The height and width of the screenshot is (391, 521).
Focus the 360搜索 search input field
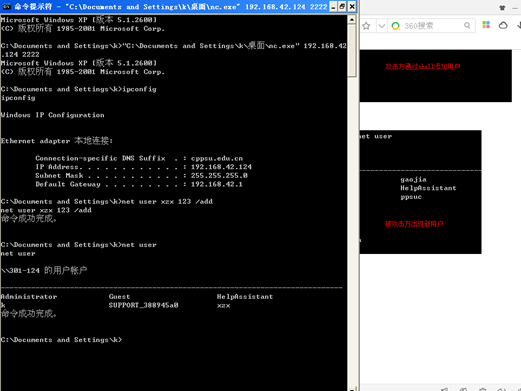pyautogui.click(x=432, y=26)
